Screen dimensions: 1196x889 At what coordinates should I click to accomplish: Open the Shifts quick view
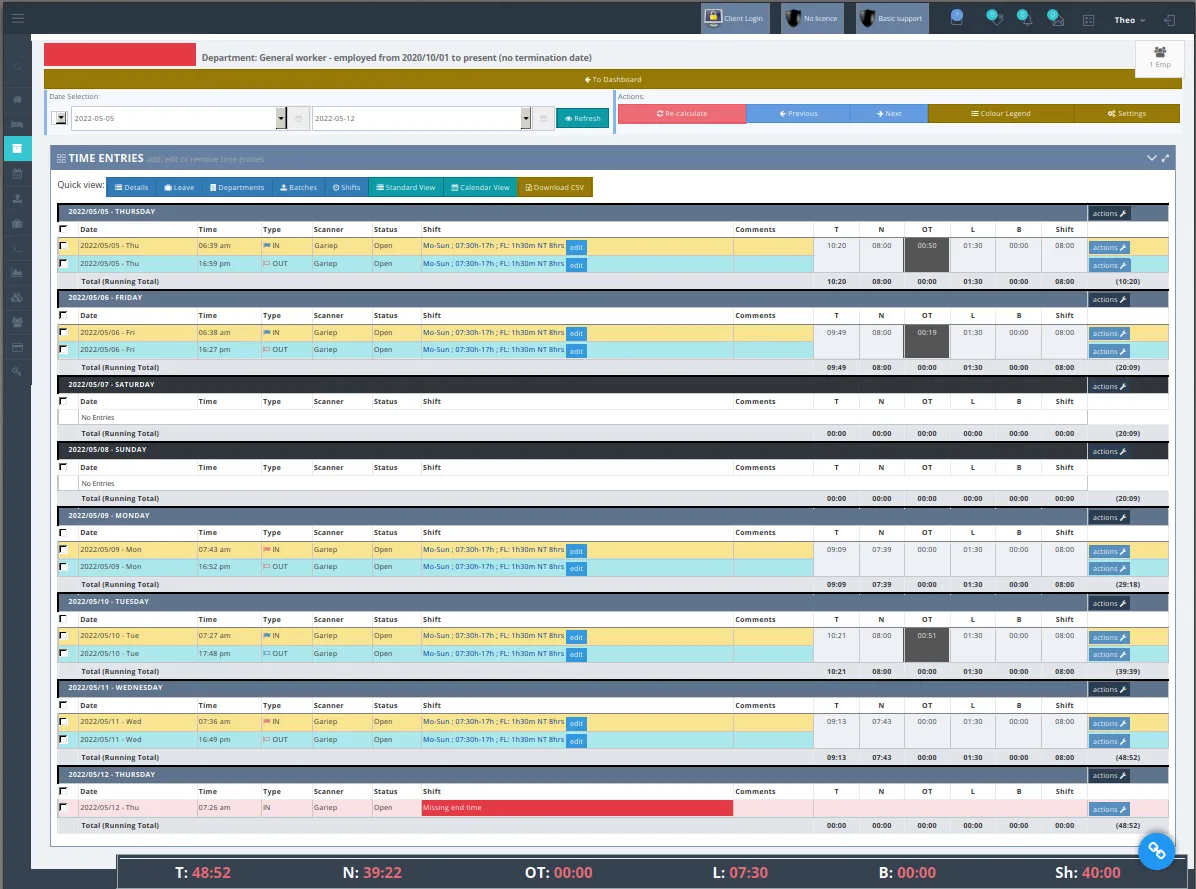pos(346,188)
